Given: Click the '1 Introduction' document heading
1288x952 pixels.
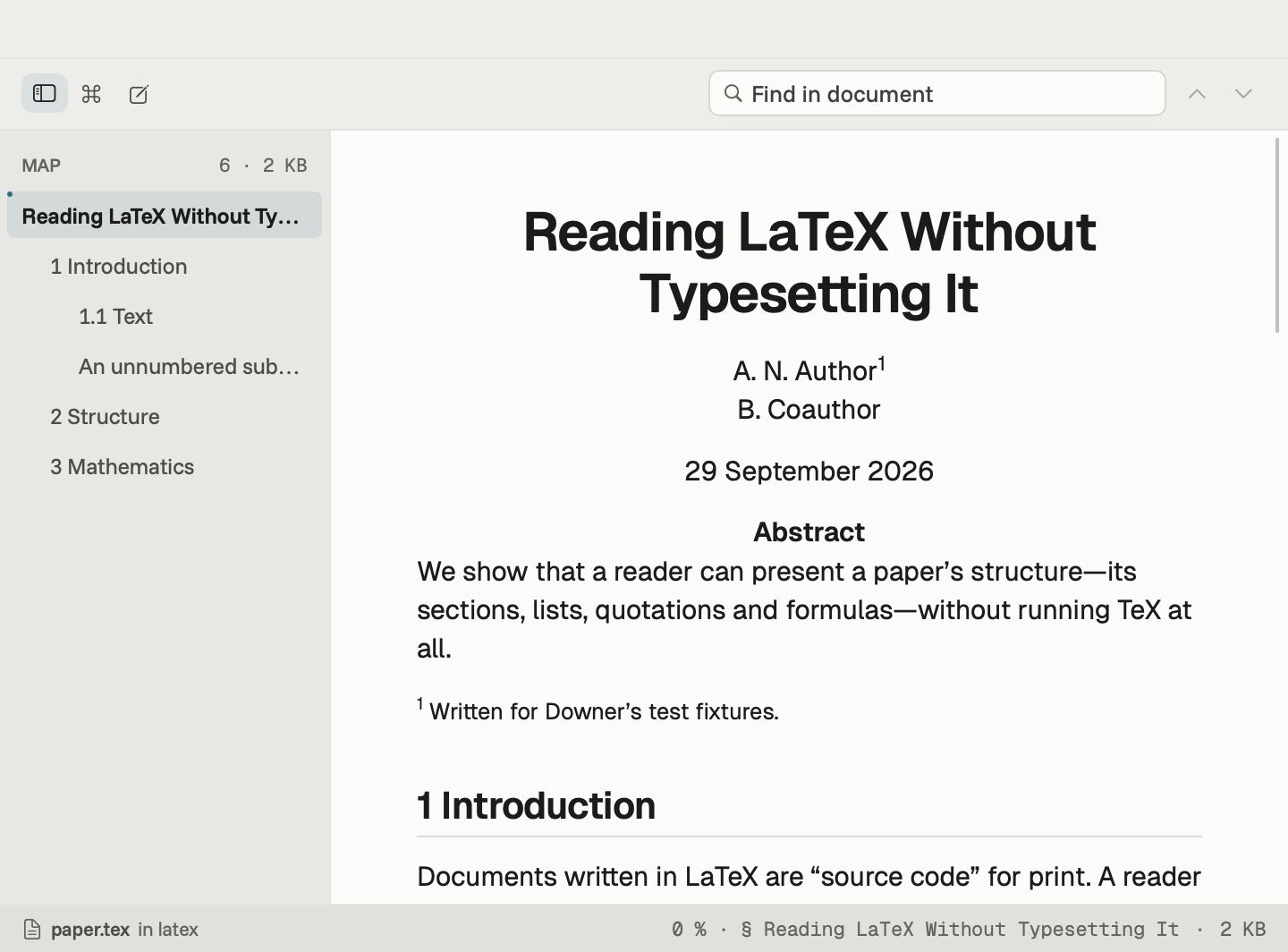Looking at the screenshot, I should tap(536, 805).
